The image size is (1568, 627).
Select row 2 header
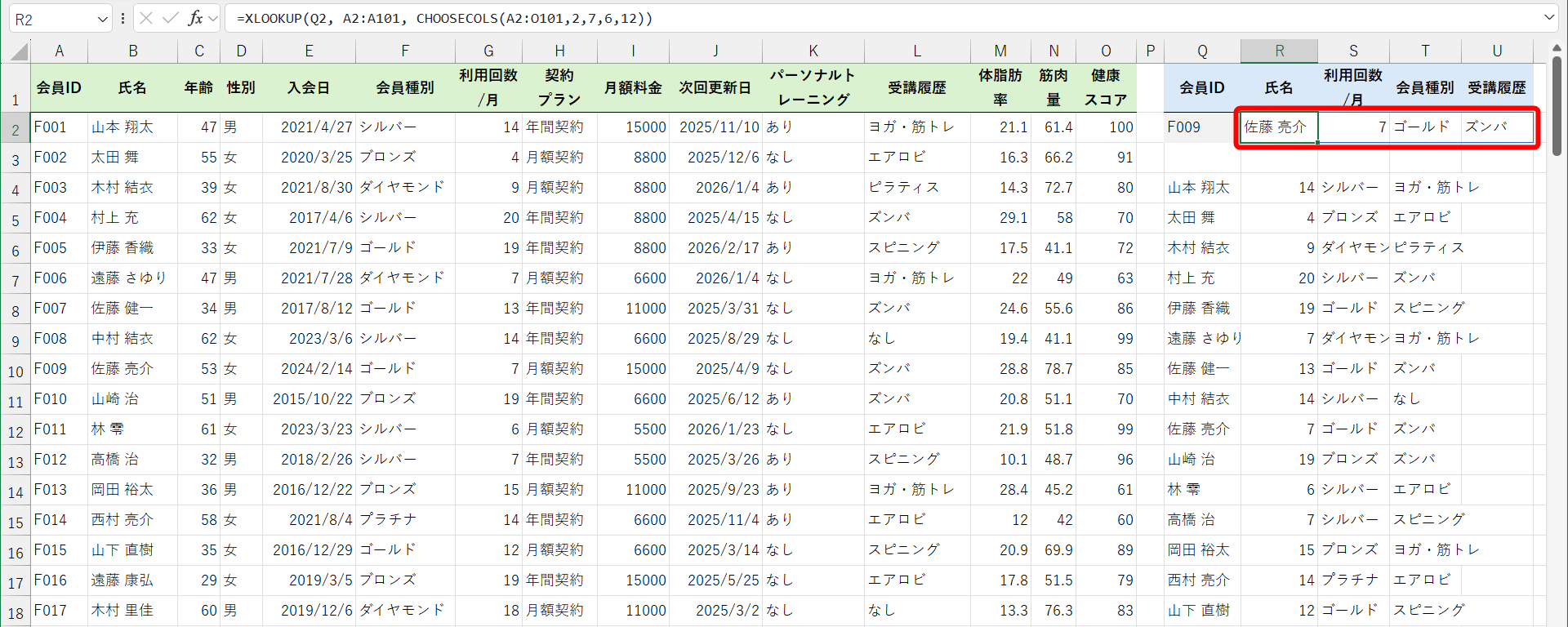16,128
